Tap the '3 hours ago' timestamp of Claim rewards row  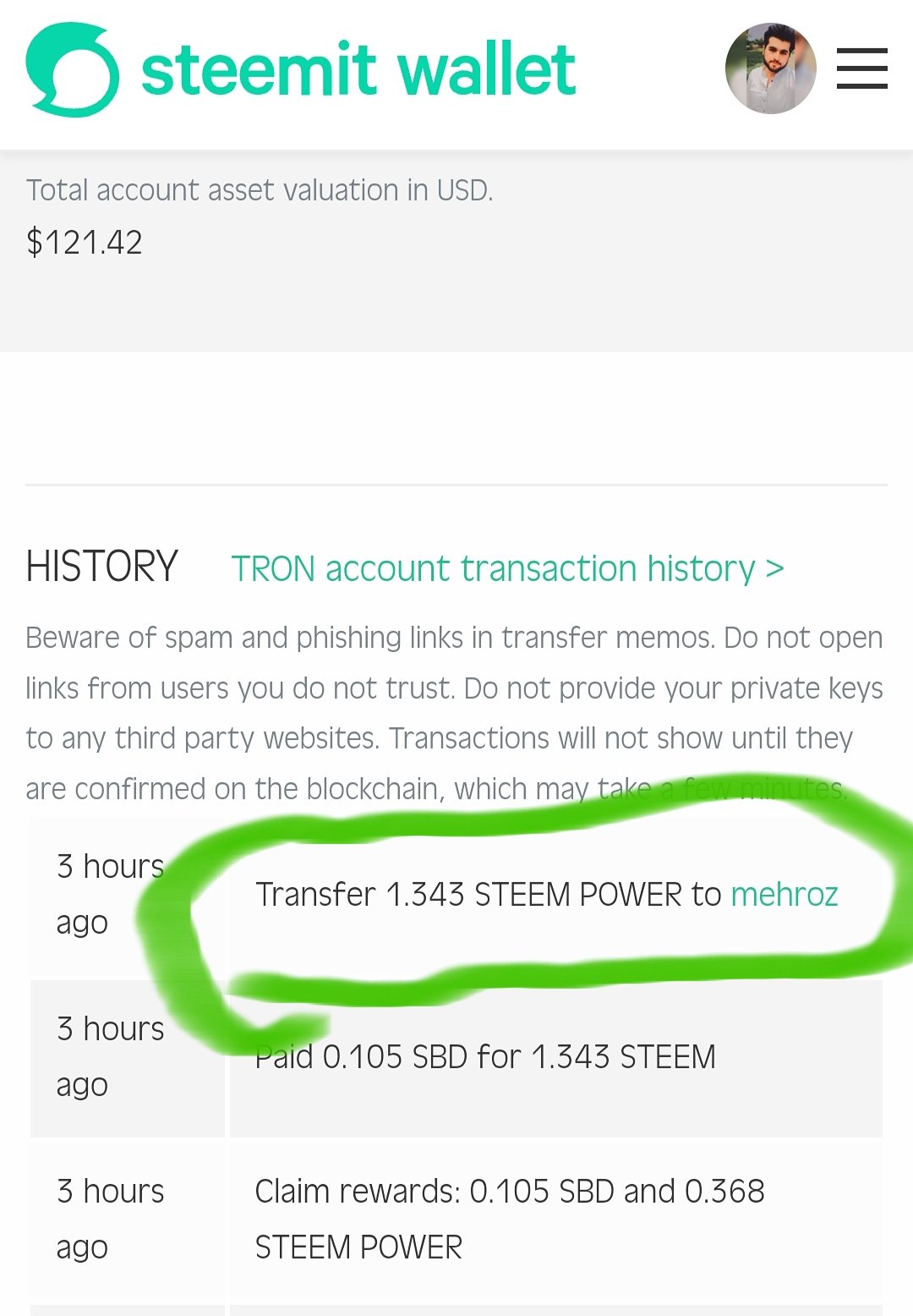click(x=110, y=1219)
